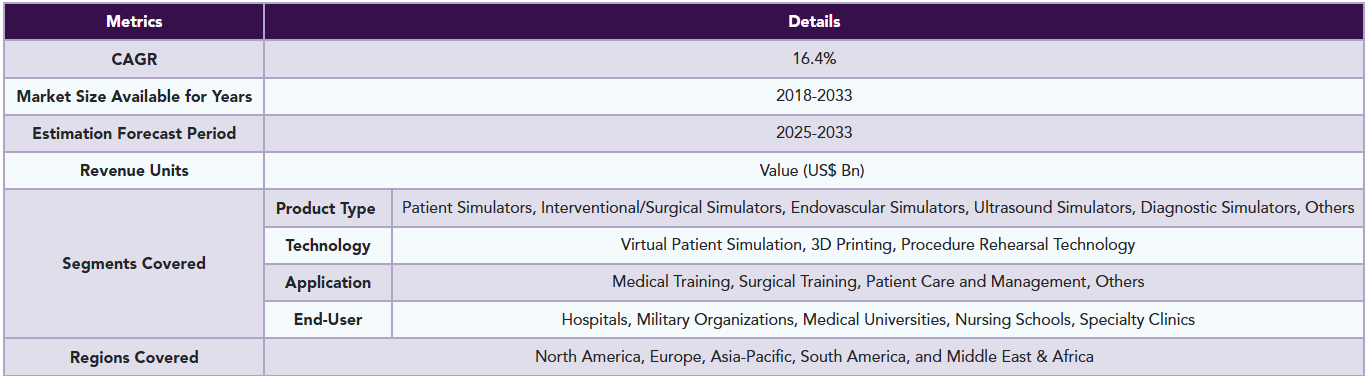Select the Application sub-label
The height and width of the screenshot is (376, 1368).
click(x=327, y=282)
